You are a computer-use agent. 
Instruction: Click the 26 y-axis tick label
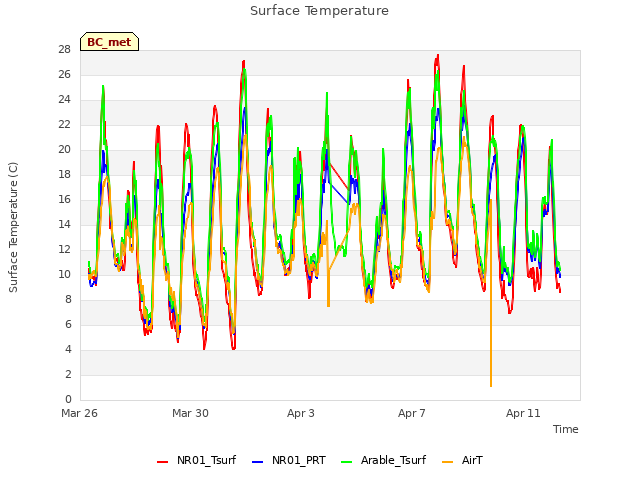[64, 74]
